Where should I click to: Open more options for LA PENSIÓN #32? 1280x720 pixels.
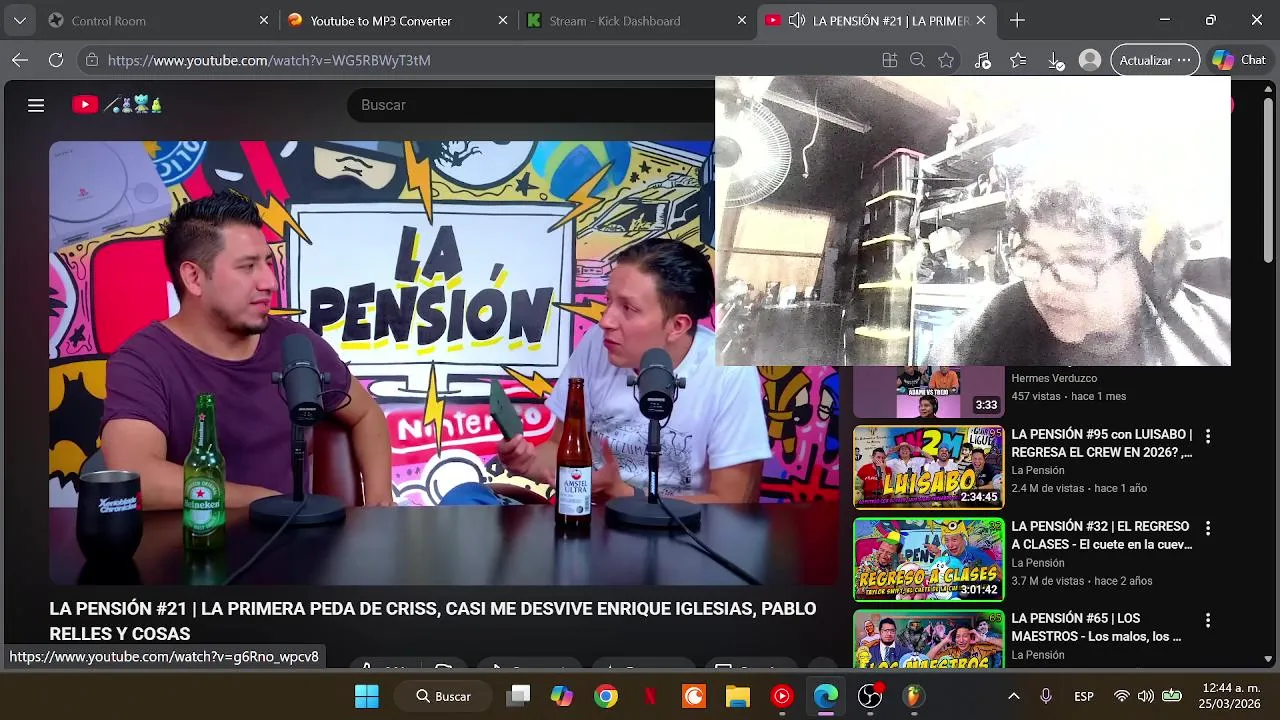click(1208, 528)
